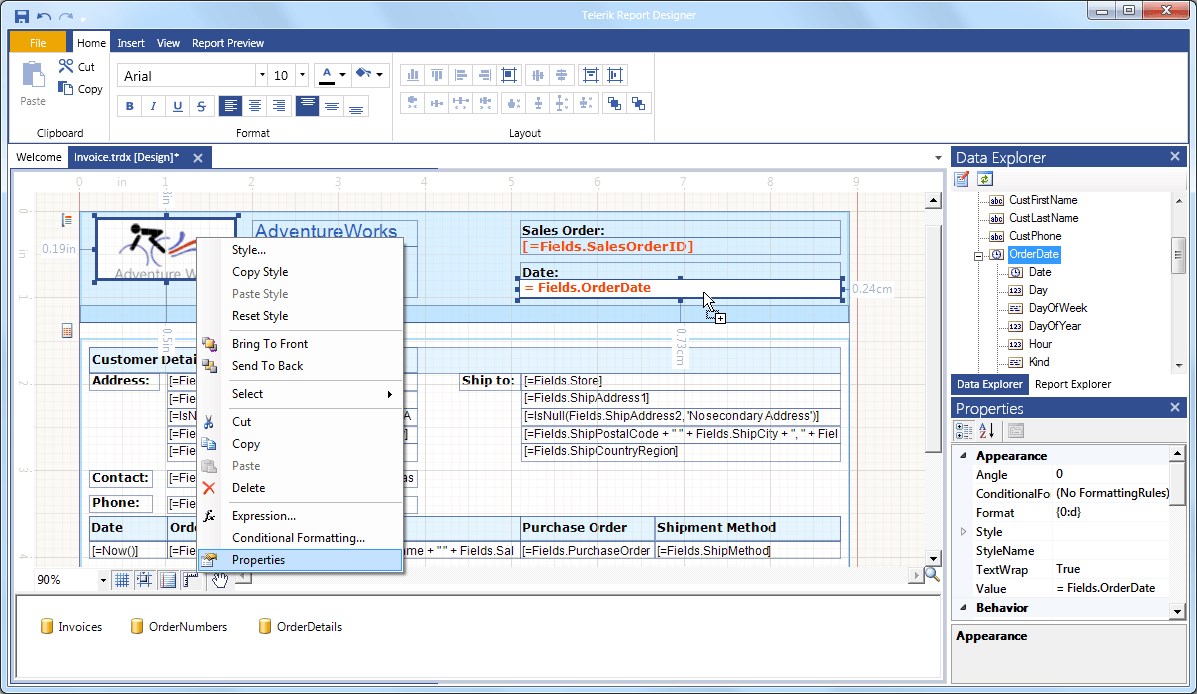Expand the Style property
This screenshot has height=694, width=1197.
963,531
